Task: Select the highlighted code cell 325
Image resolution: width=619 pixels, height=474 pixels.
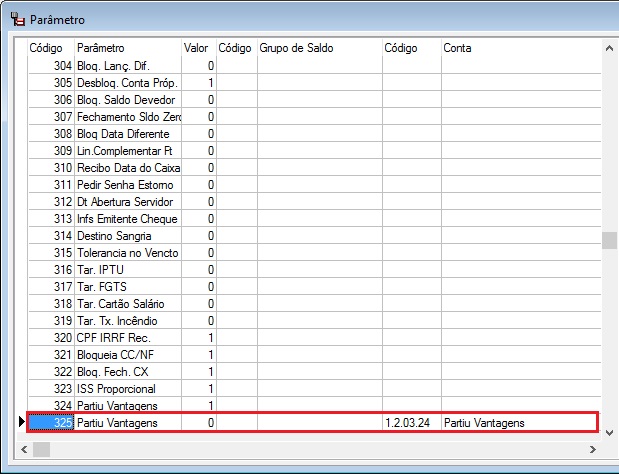Action: 50,423
